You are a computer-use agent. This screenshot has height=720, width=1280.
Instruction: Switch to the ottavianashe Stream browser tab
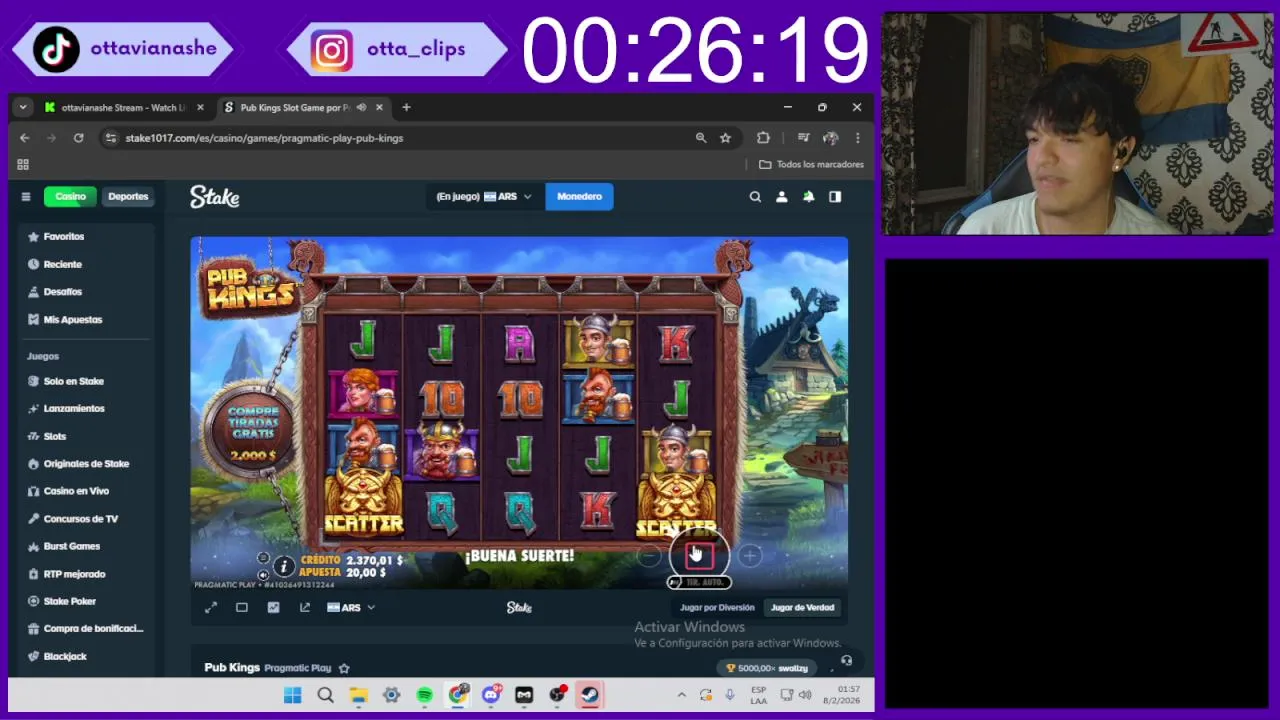point(123,107)
